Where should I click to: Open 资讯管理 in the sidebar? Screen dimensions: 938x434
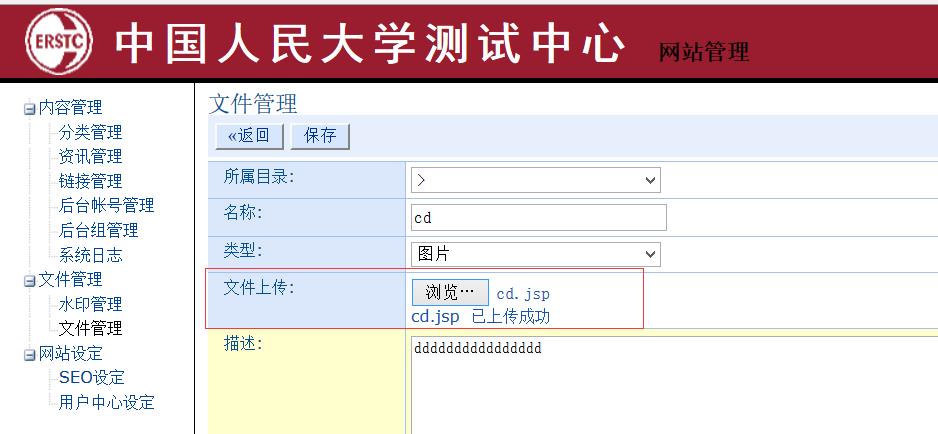point(90,157)
